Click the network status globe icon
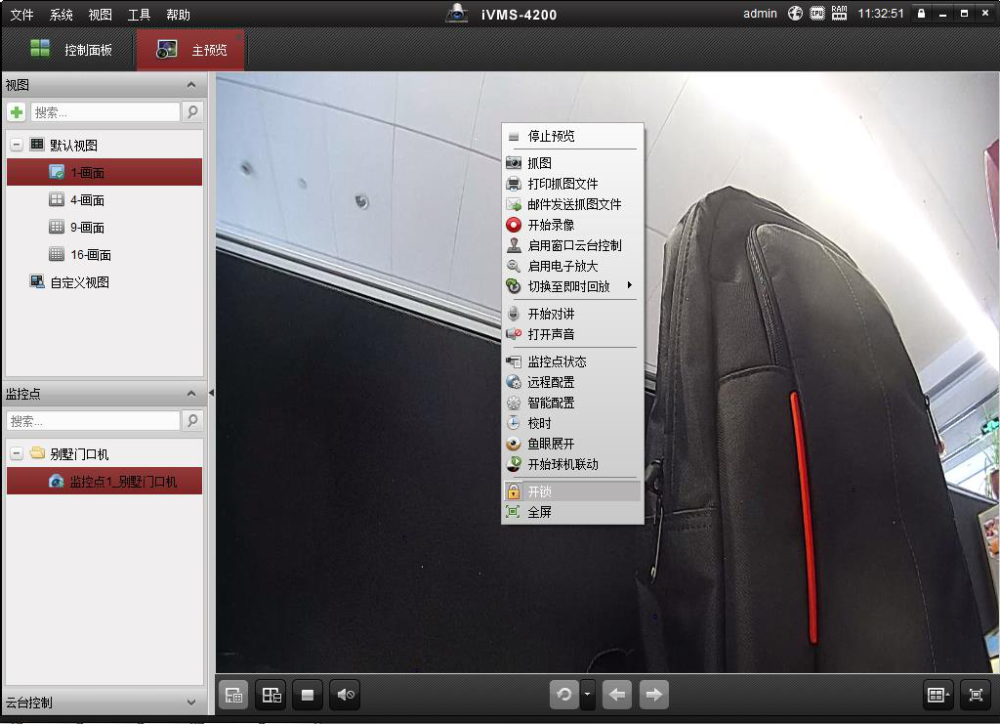 click(x=795, y=13)
